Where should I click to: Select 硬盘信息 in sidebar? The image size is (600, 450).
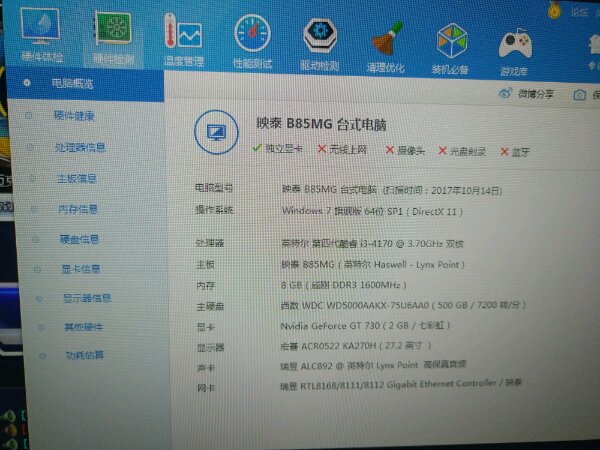click(x=80, y=239)
